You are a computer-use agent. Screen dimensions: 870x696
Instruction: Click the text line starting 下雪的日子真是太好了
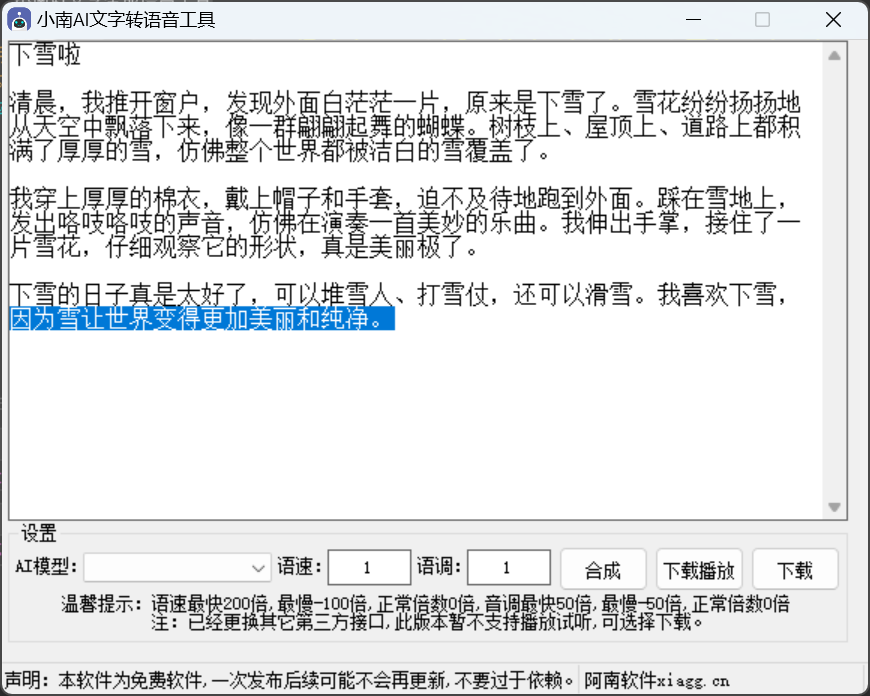click(398, 295)
